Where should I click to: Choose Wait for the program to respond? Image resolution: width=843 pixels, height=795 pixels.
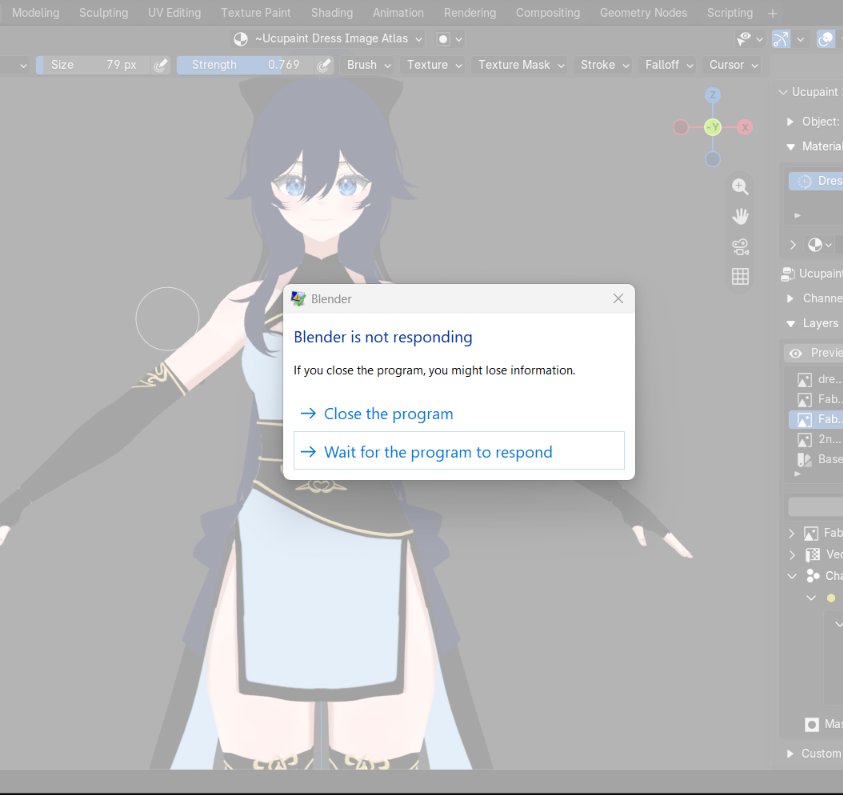[x=459, y=451]
